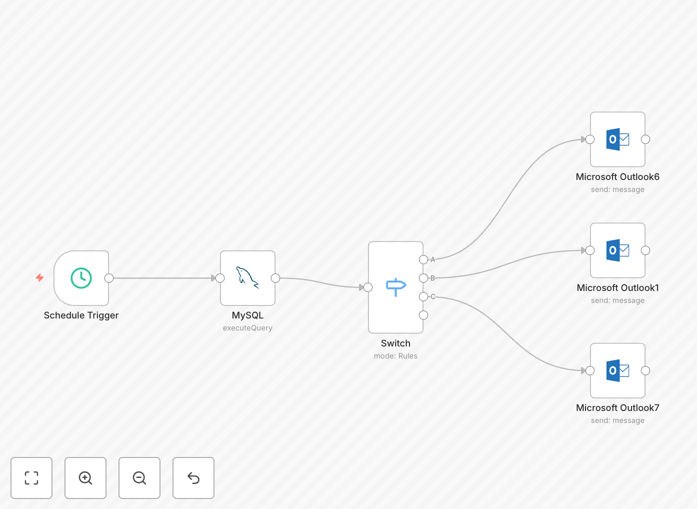Viewport: 697px width, 509px height.
Task: Click "send: message" under Microsoft Outlook6
Action: tap(617, 189)
